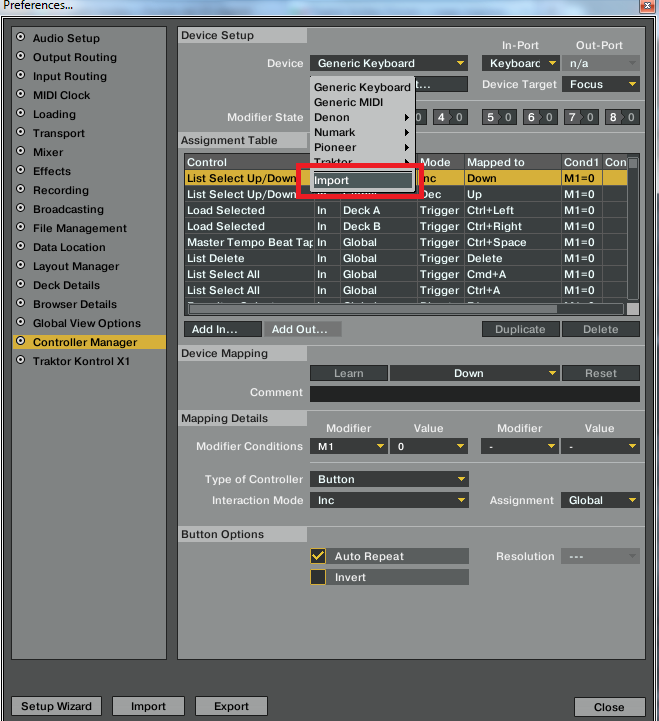
Task: Click the assignment table horizontal scrollbar
Action: pyautogui.click(x=373, y=309)
